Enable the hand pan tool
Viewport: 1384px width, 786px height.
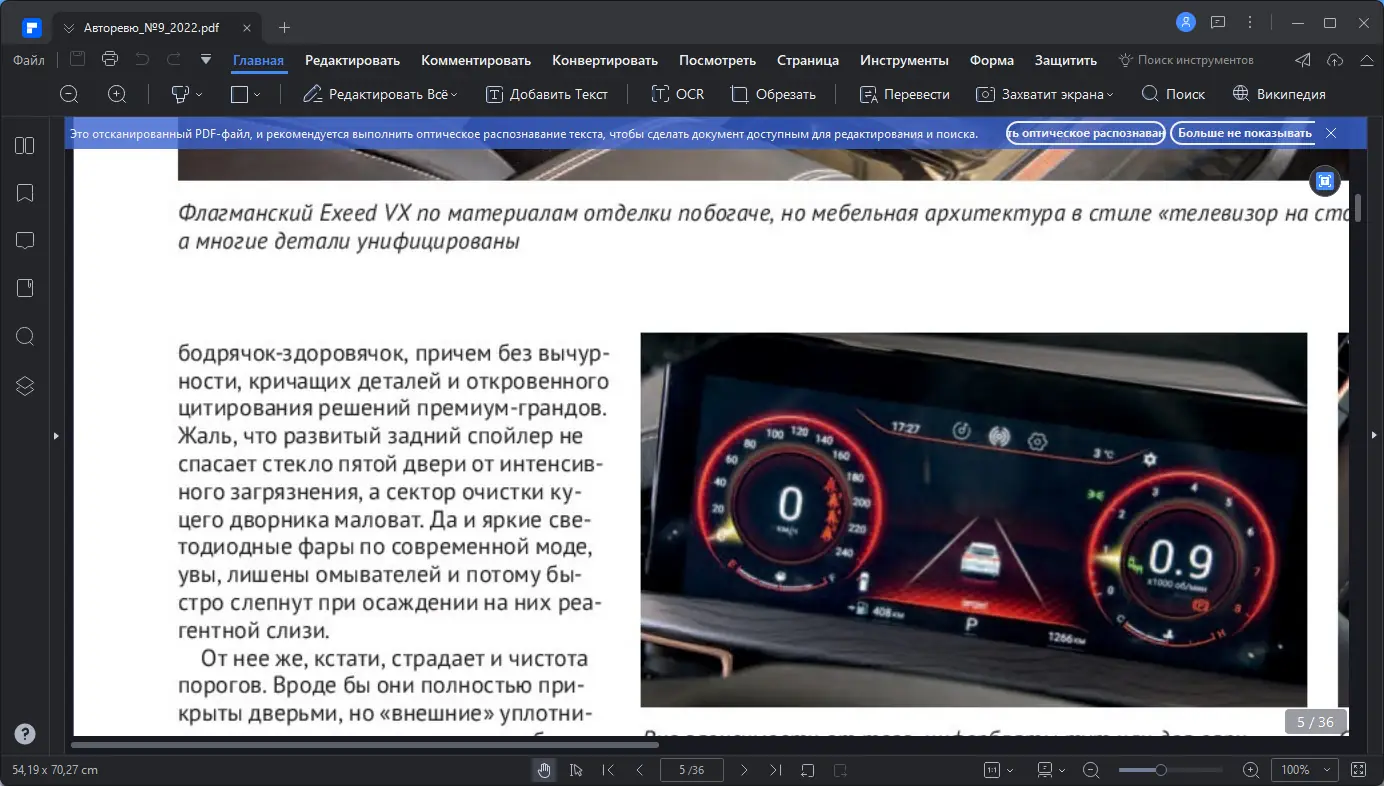tap(544, 770)
